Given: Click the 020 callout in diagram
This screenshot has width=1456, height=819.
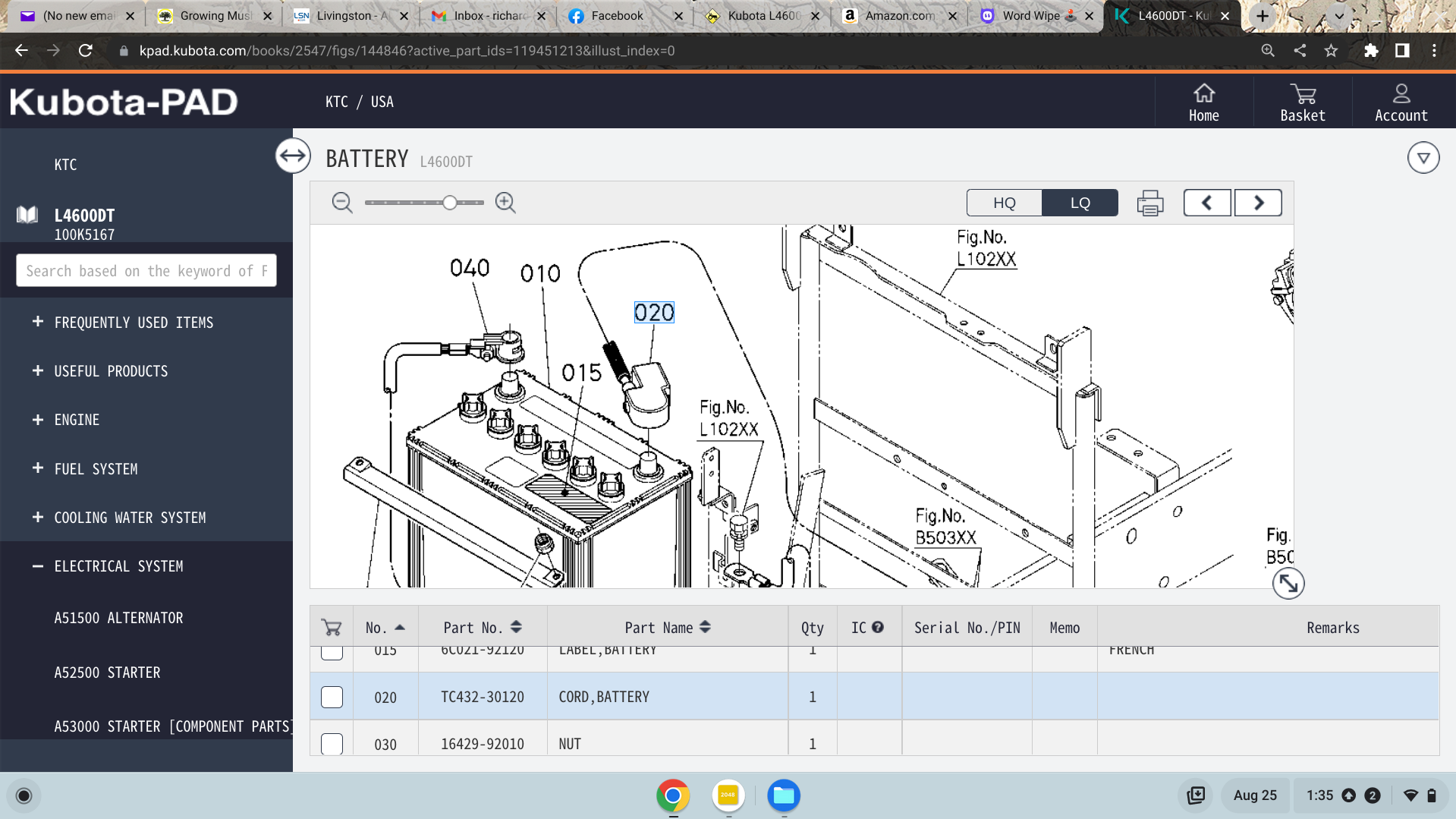Looking at the screenshot, I should [x=653, y=313].
